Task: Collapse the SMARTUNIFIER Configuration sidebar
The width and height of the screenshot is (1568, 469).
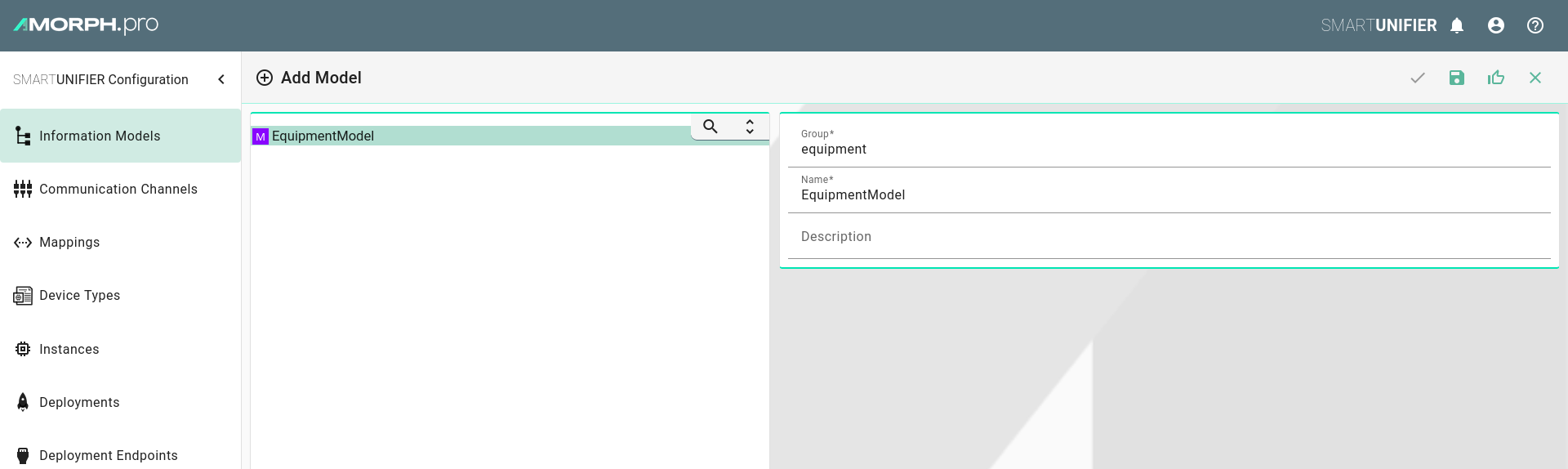Action: pyautogui.click(x=221, y=79)
